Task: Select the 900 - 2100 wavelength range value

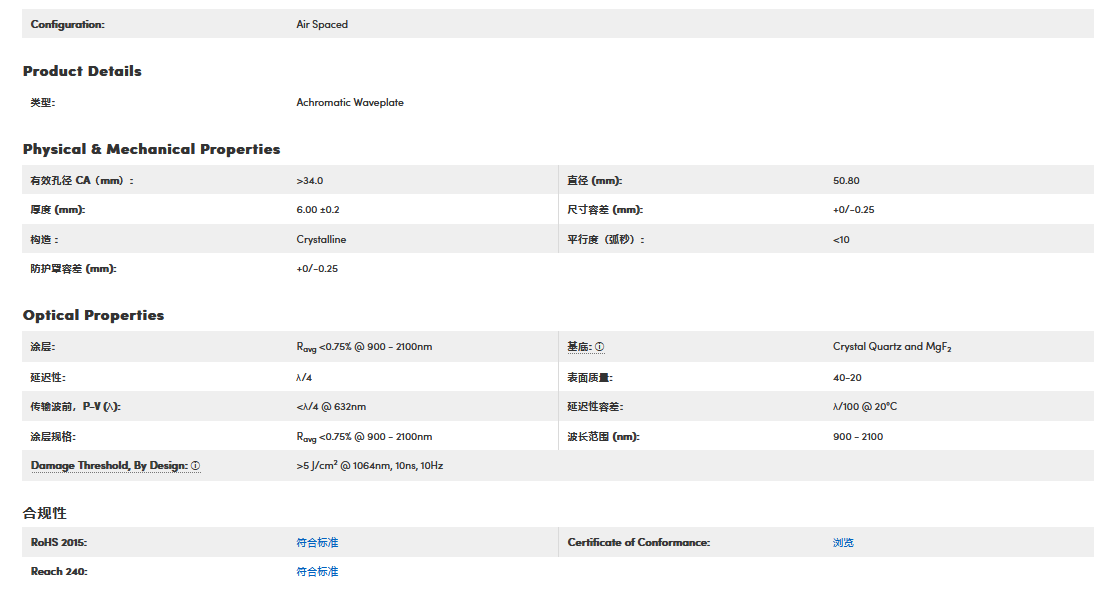Action: point(858,437)
